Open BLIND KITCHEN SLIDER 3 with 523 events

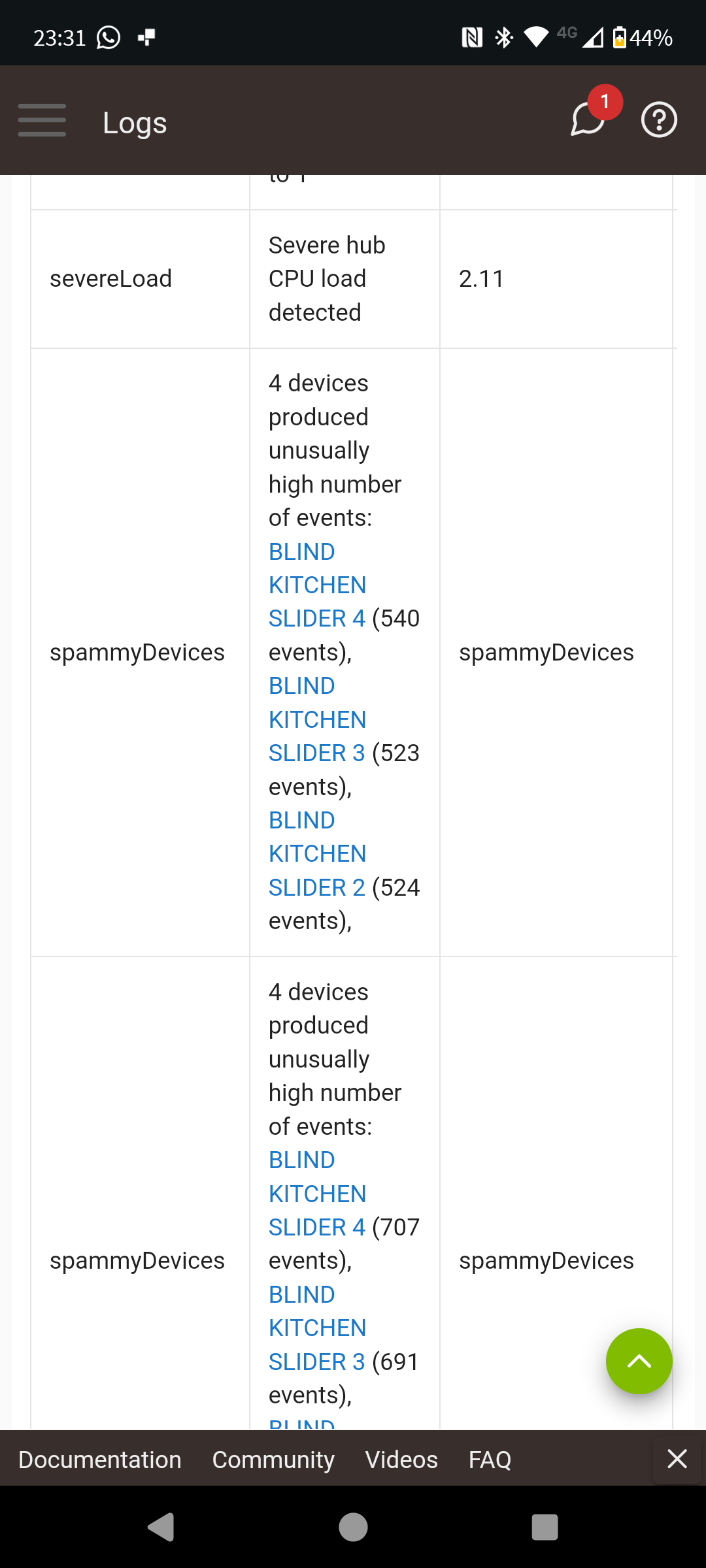317,720
